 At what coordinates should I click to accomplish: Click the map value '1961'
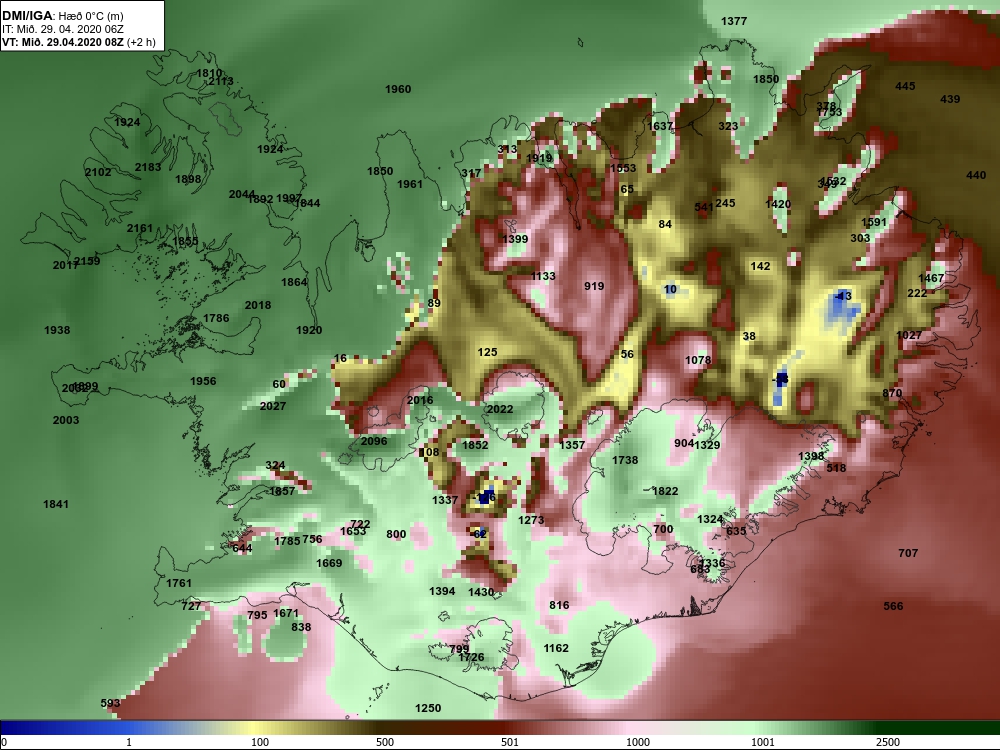pyautogui.click(x=410, y=184)
